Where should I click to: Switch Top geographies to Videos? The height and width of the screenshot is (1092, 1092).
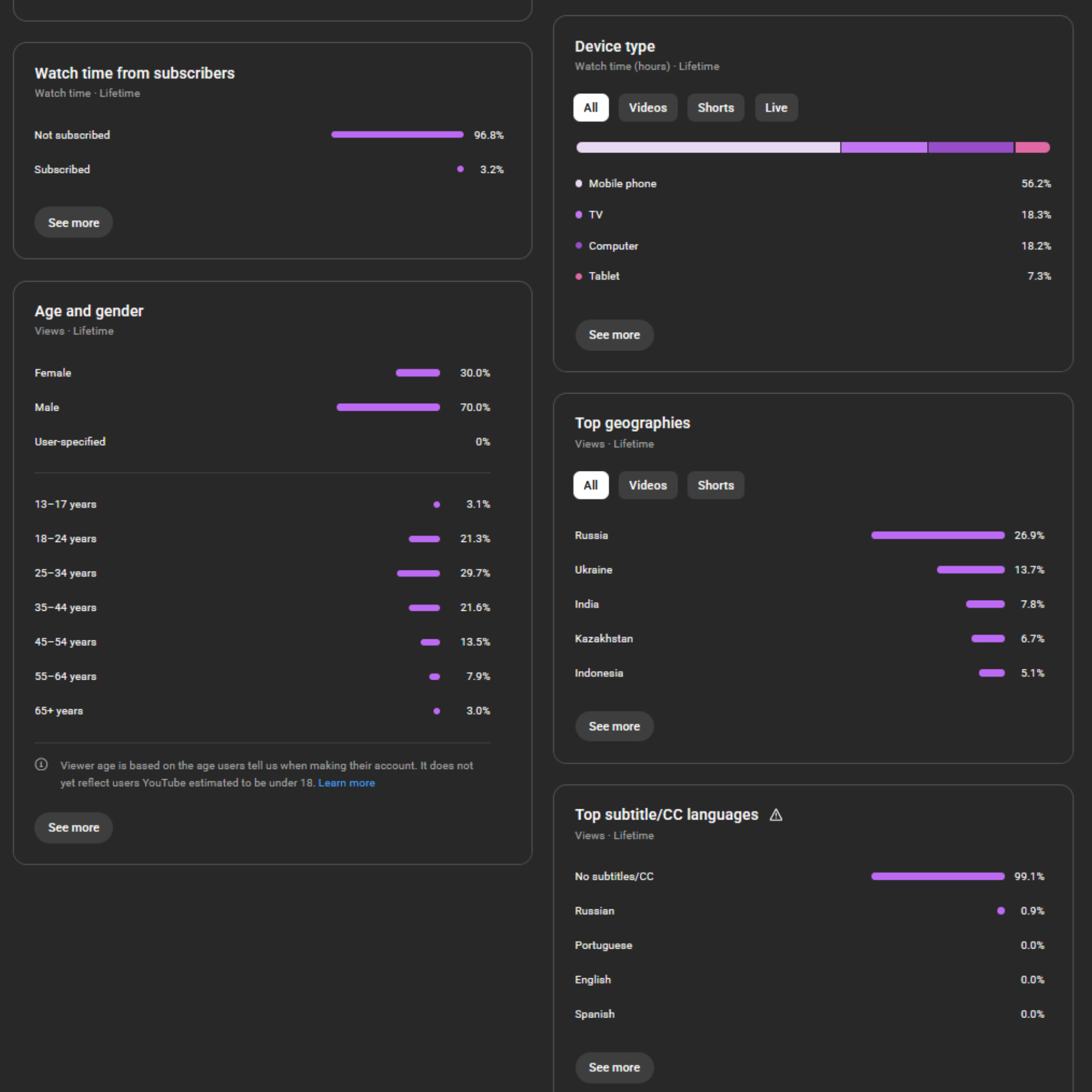(x=647, y=485)
